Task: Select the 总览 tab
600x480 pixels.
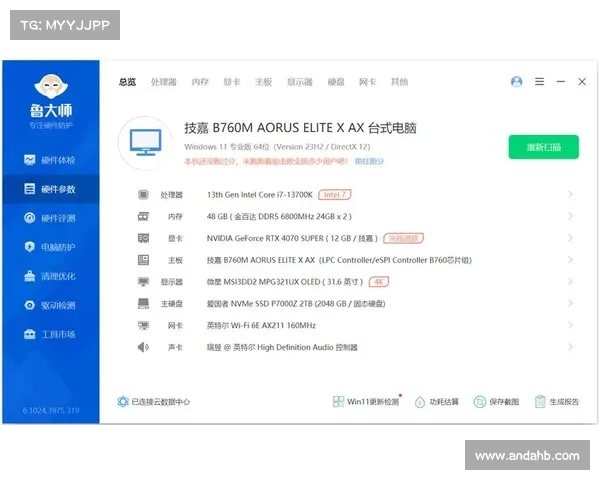Action: (127, 82)
